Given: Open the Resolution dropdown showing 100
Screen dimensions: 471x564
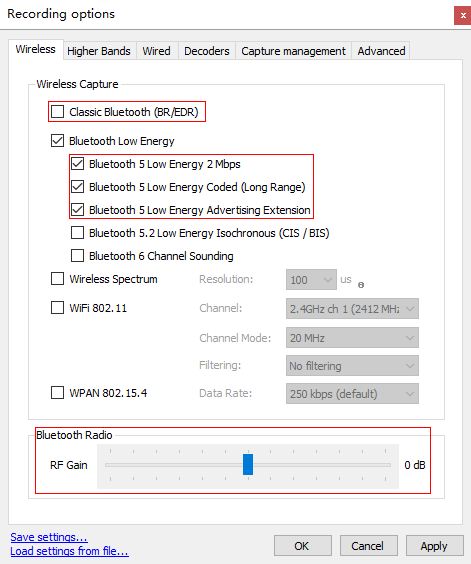Looking at the screenshot, I should click(311, 279).
